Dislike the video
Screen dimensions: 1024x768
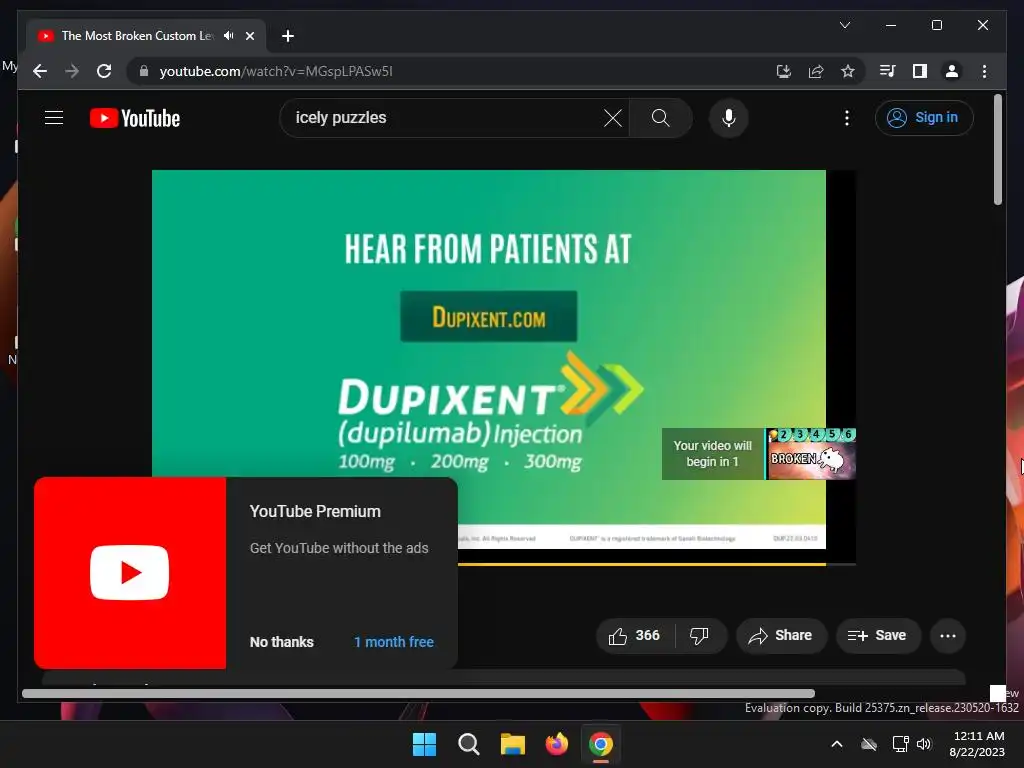[699, 635]
